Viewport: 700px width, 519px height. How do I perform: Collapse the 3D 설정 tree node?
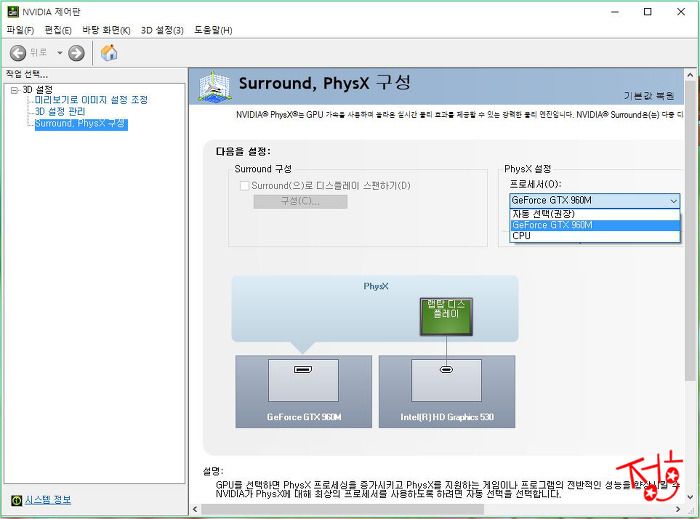[x=14, y=90]
